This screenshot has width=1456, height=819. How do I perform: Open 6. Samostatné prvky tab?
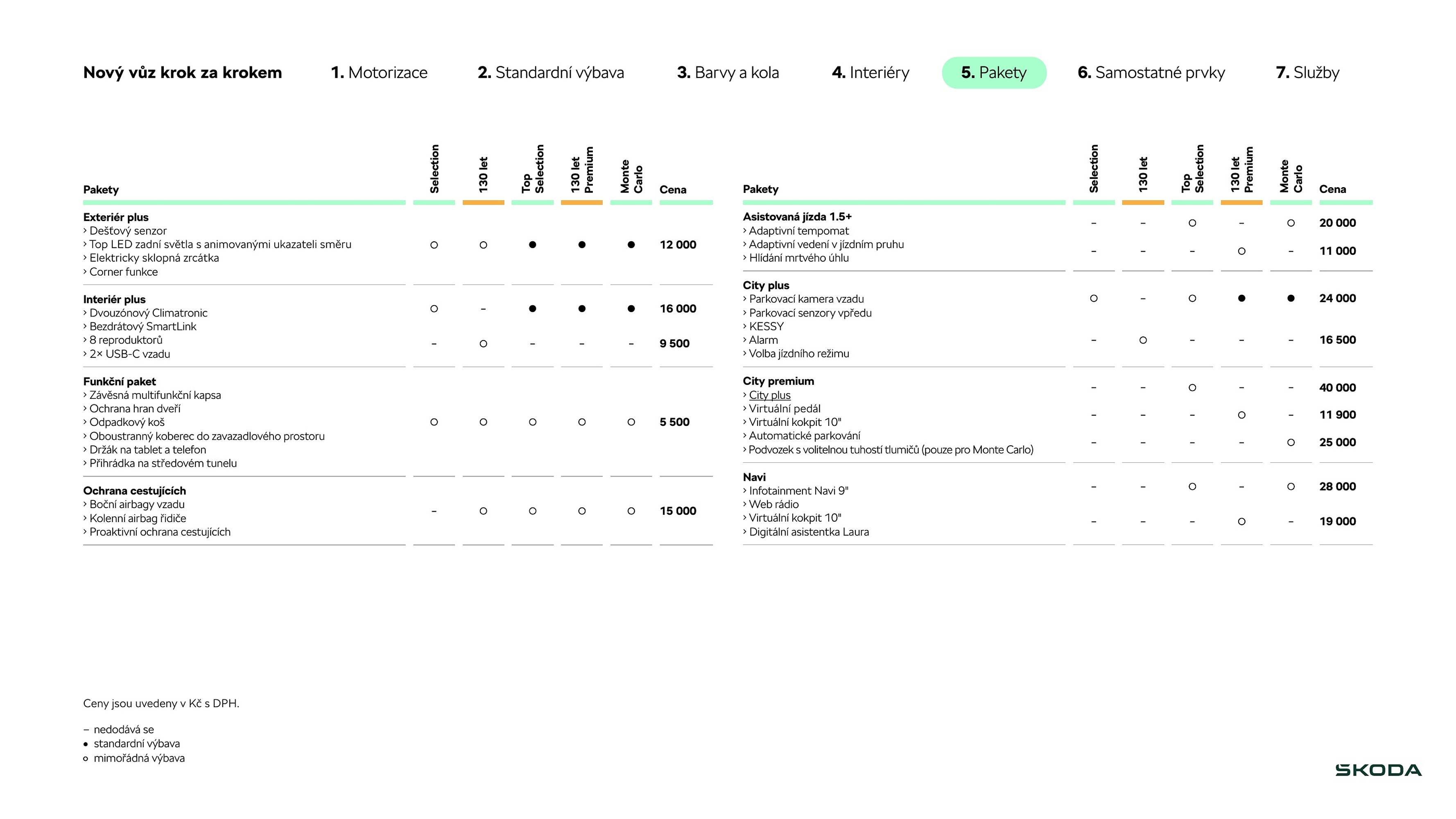[x=1151, y=72]
